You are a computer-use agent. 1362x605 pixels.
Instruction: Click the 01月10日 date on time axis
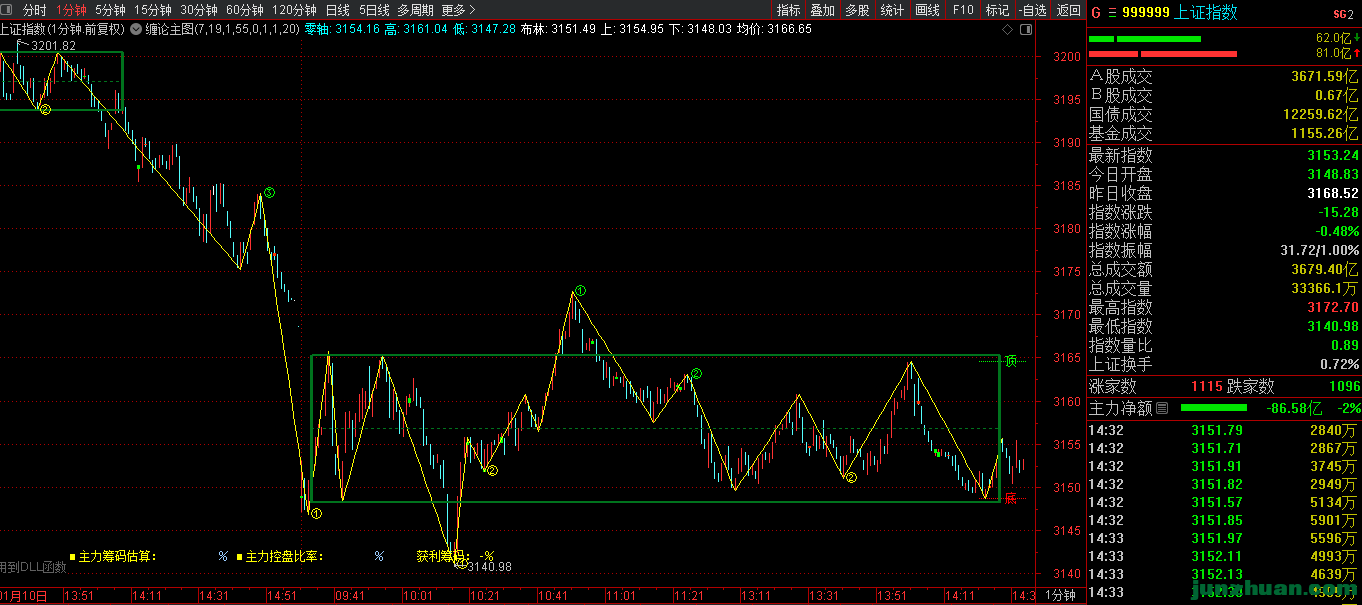24,595
